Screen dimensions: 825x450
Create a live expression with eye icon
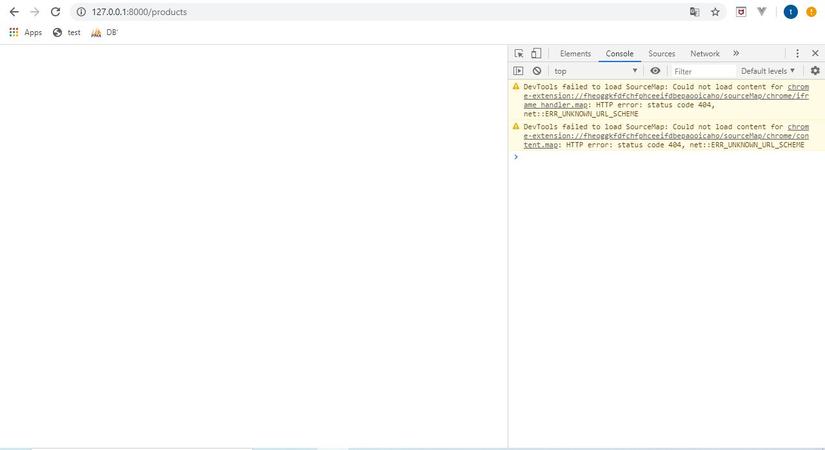(x=655, y=71)
